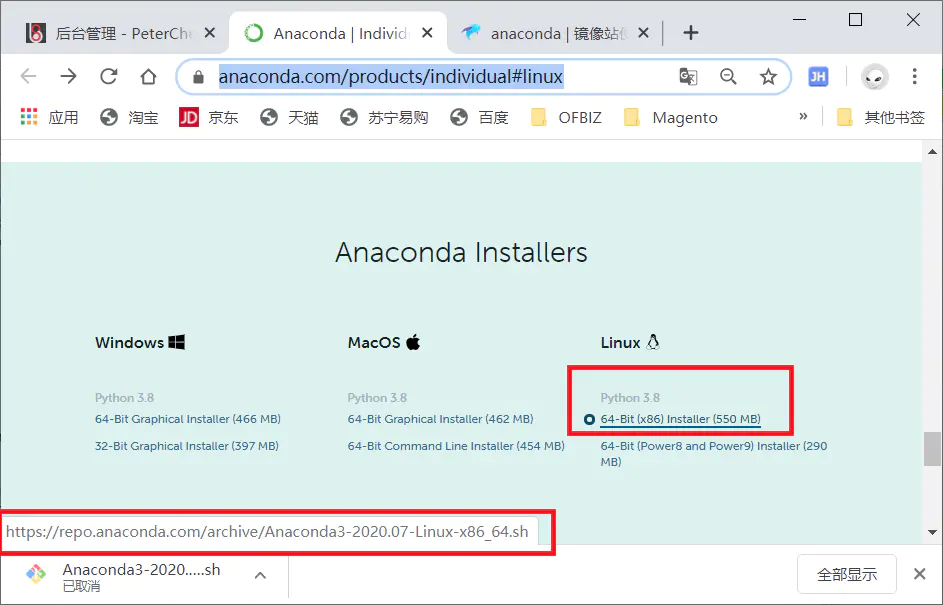Download MacOS 64-Bit Graphical Installer (462 MB)
The image size is (943, 605).
(440, 419)
